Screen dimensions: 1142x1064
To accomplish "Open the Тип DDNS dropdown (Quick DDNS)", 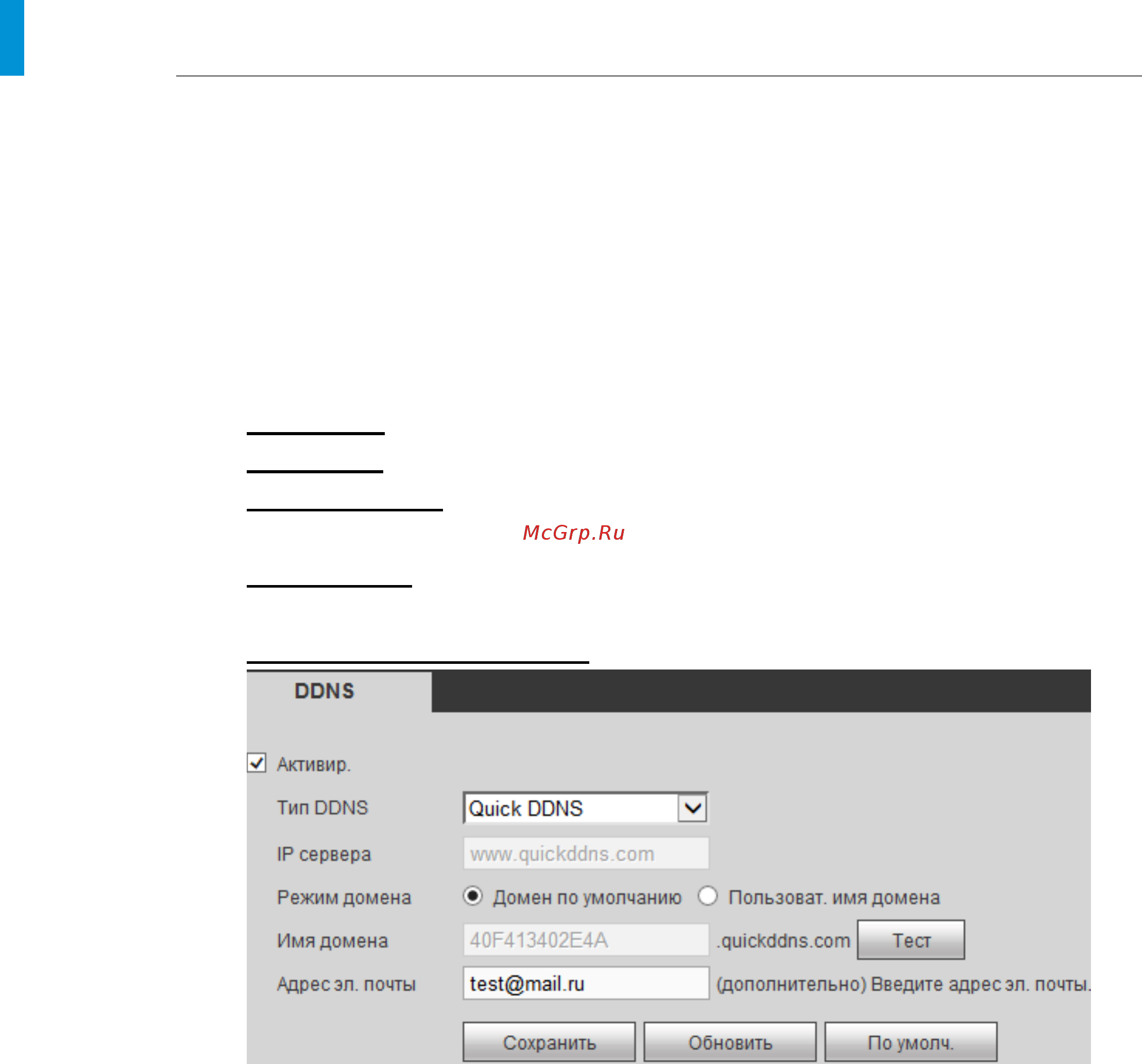I will coord(585,809).
